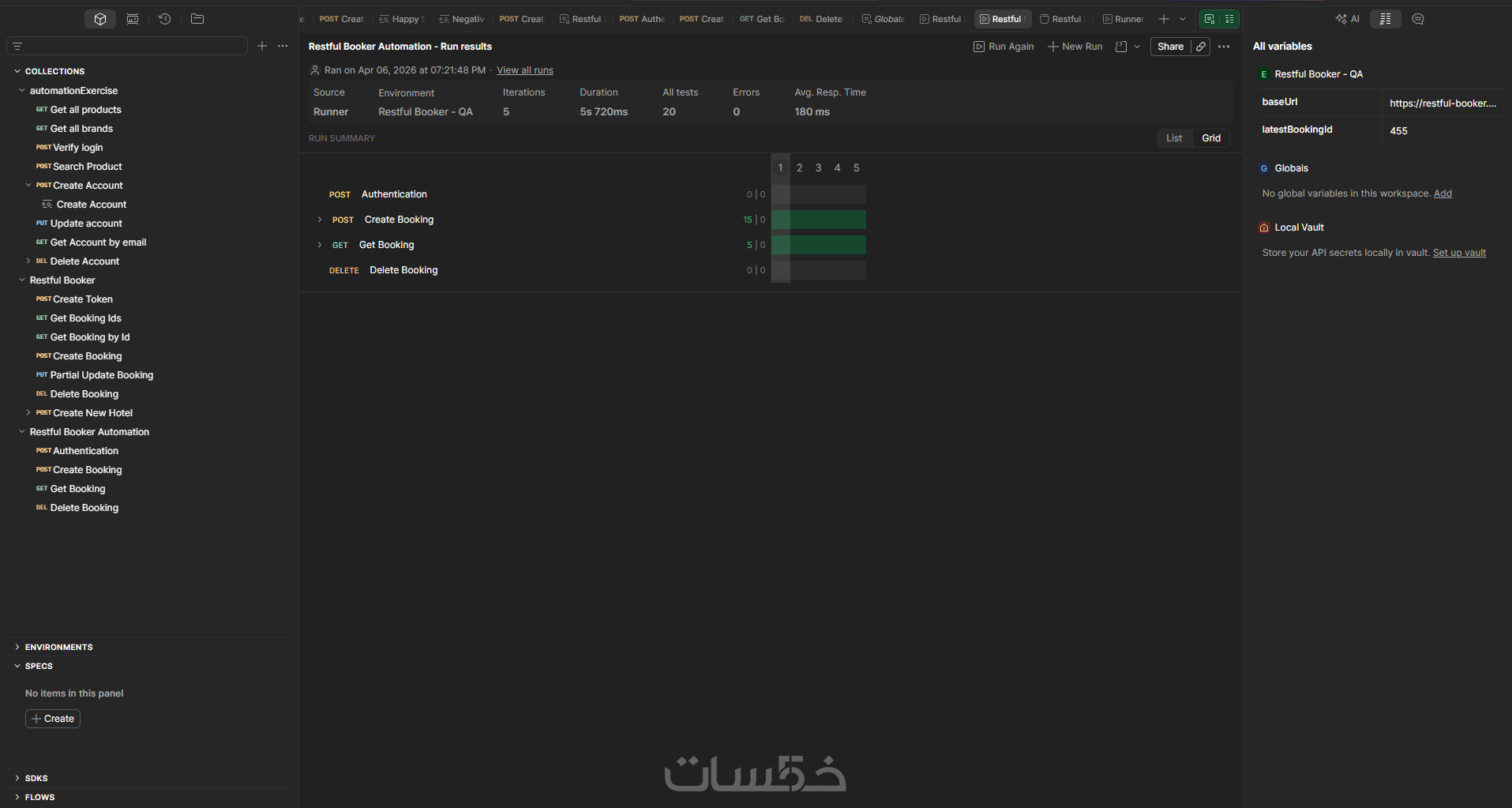This screenshot has width=1512, height=808.
Task: Expand the Get Booking result row
Action: pyautogui.click(x=320, y=245)
